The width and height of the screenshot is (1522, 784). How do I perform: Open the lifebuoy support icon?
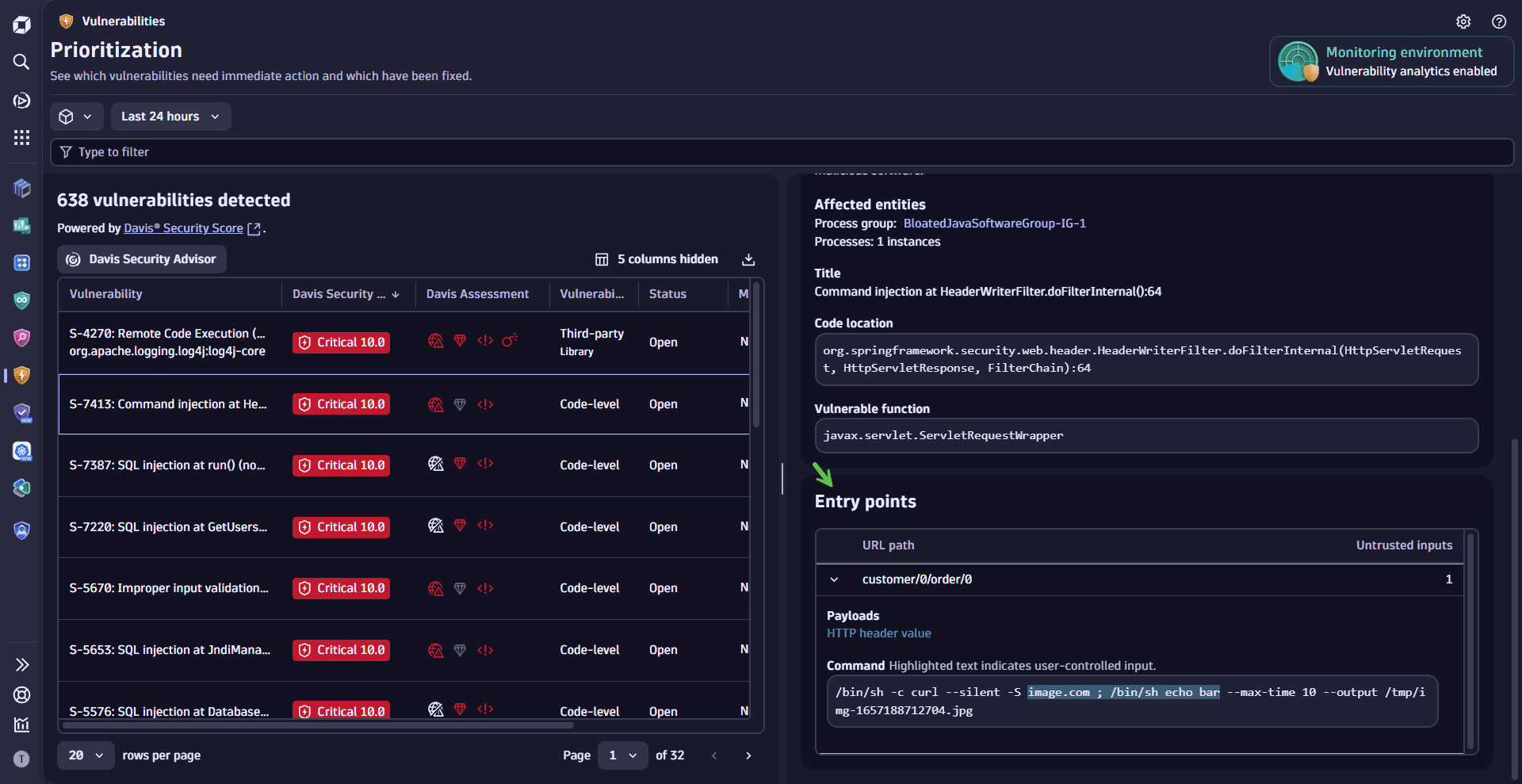click(x=21, y=694)
